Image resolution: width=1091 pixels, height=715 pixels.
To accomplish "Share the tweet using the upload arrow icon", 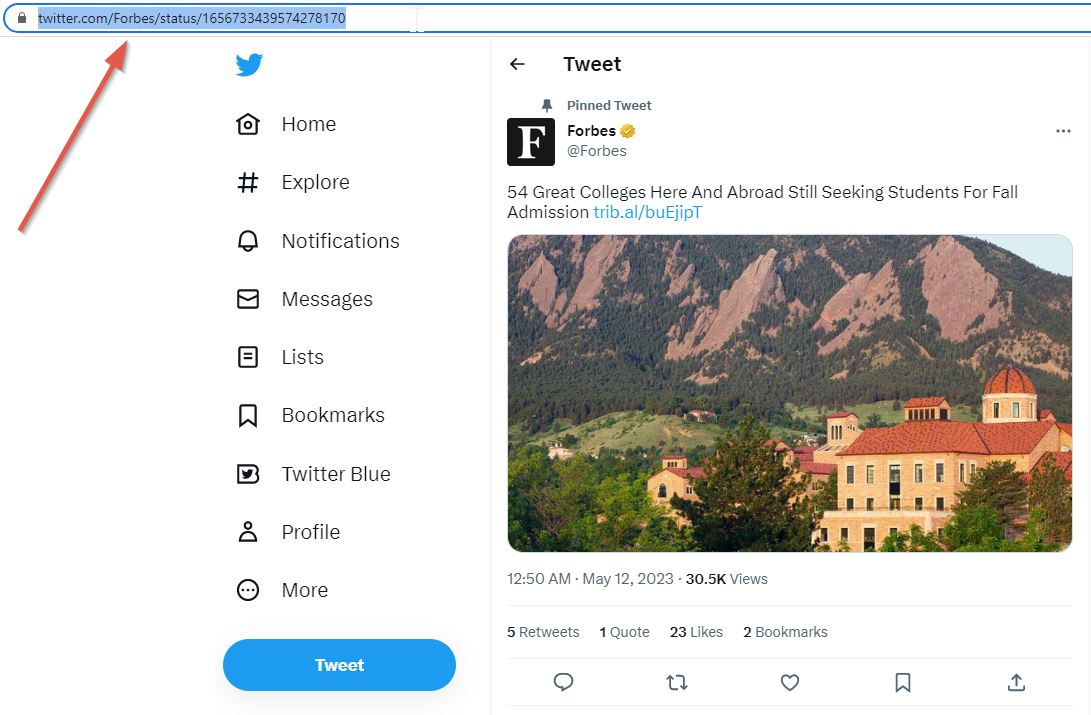I will click(1015, 682).
